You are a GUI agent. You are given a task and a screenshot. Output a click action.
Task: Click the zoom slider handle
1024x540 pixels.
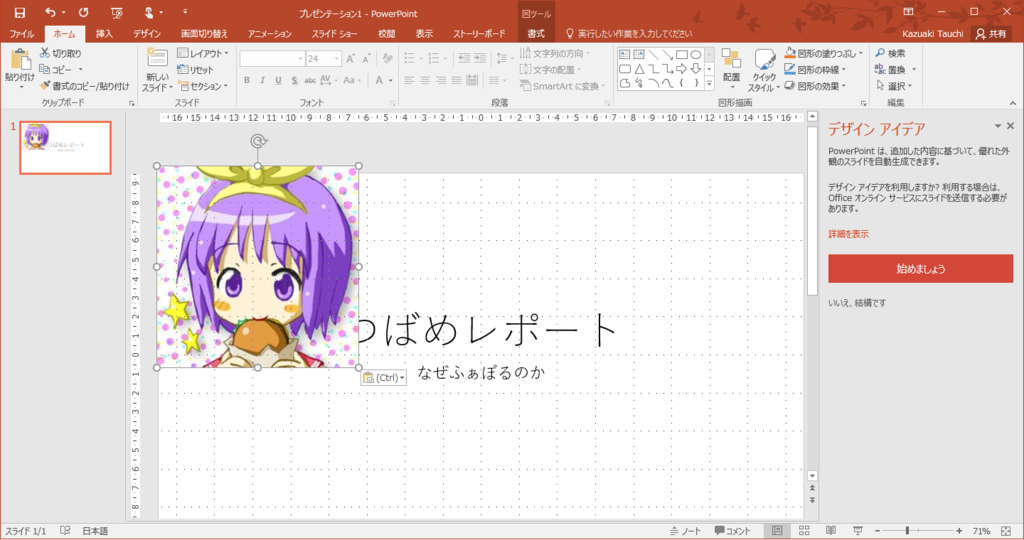[x=907, y=531]
